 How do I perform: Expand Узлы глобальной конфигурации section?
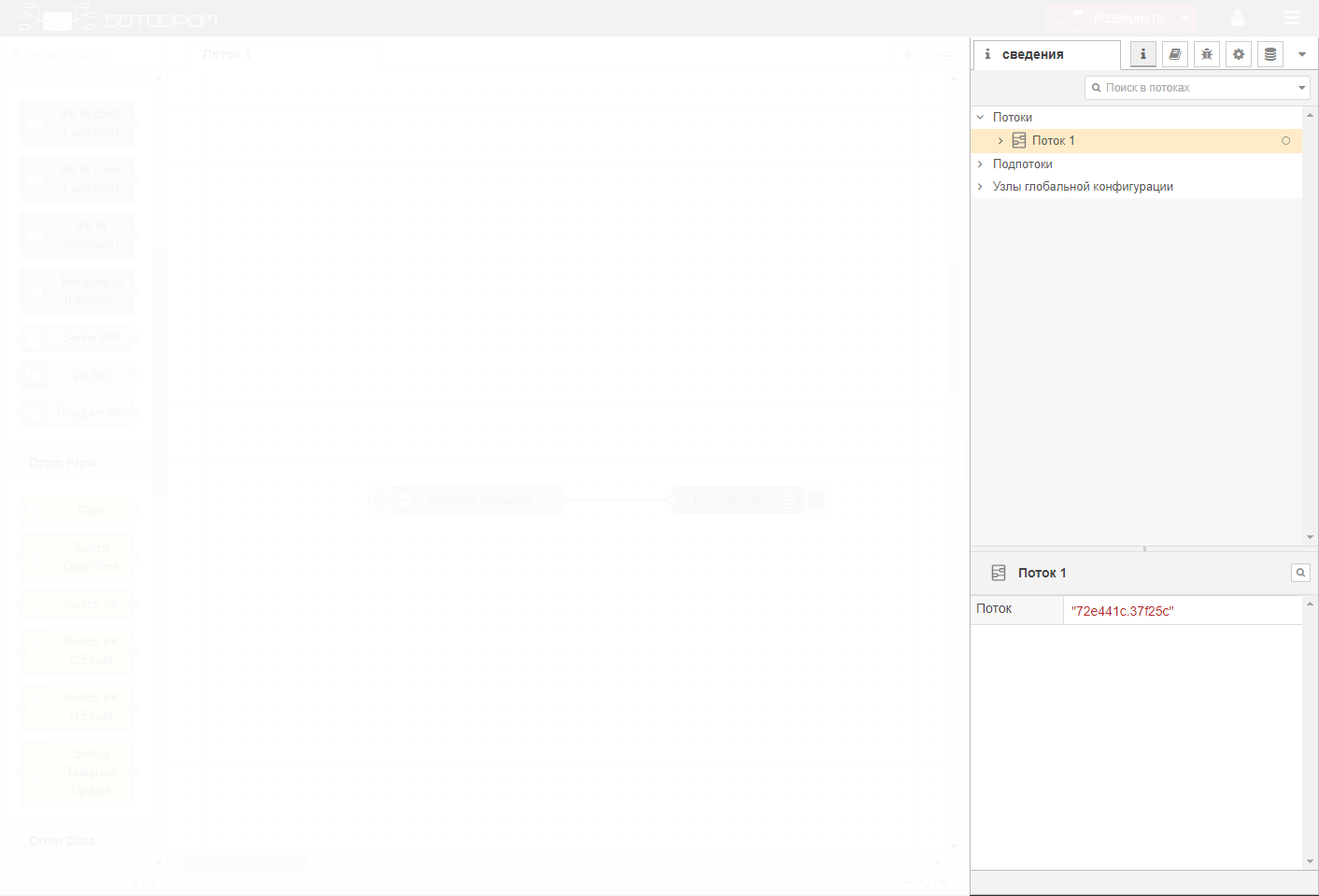pyautogui.click(x=980, y=187)
